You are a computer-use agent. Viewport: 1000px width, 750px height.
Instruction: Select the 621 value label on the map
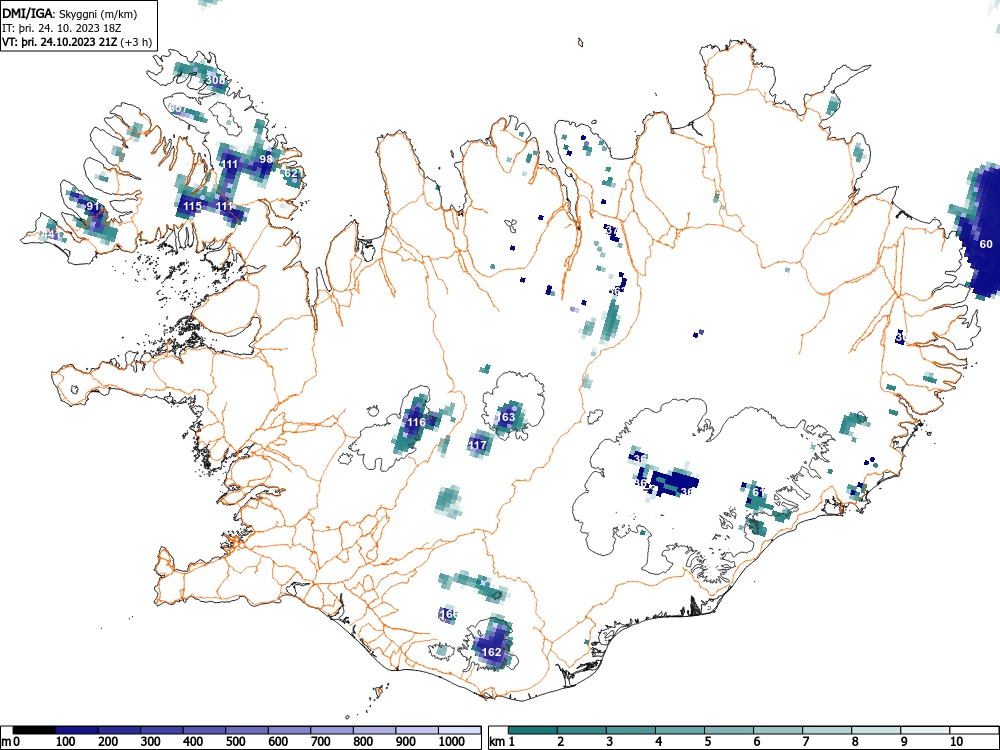pyautogui.click(x=292, y=173)
